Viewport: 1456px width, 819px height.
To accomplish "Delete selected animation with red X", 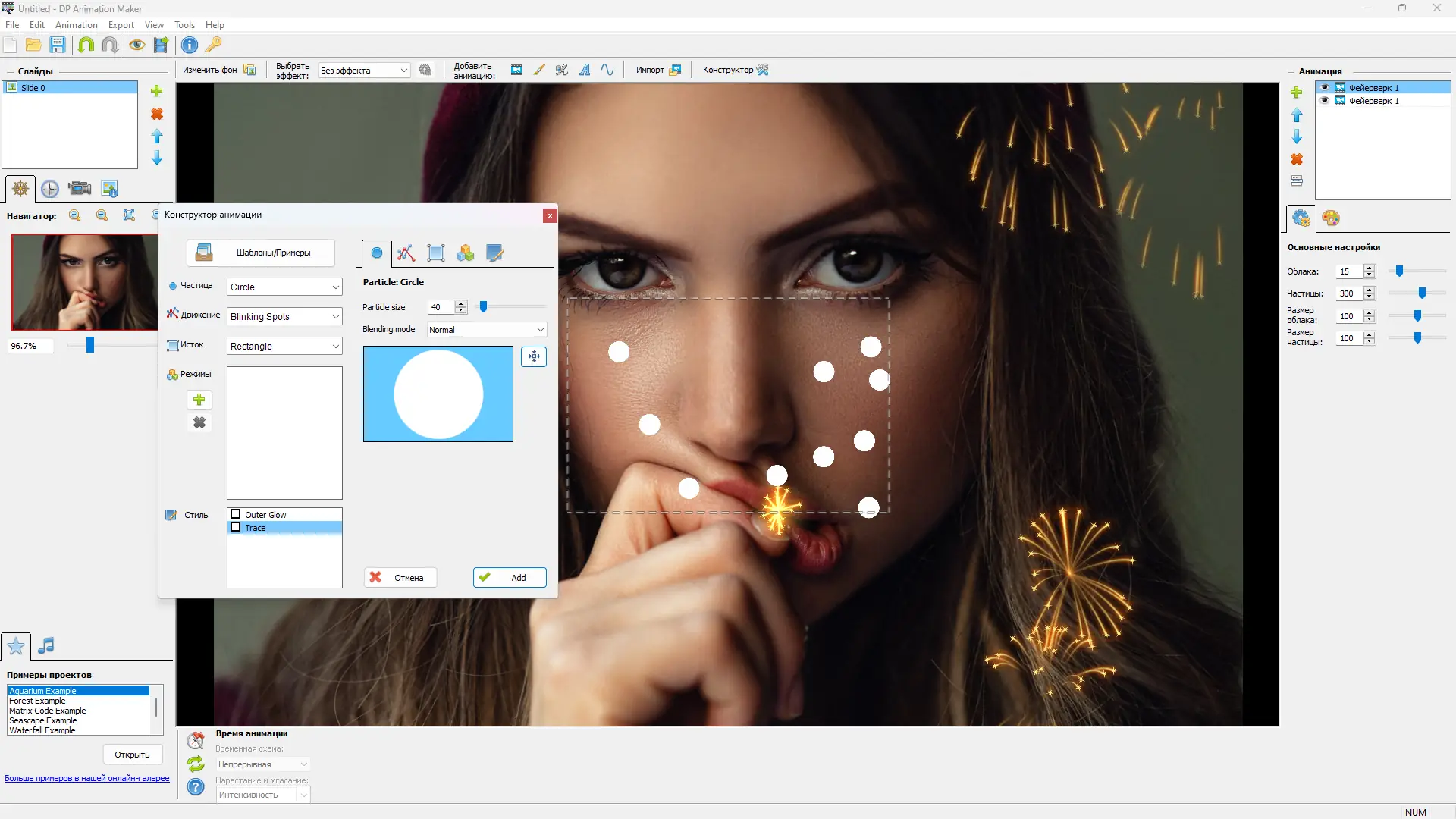I will [1297, 159].
